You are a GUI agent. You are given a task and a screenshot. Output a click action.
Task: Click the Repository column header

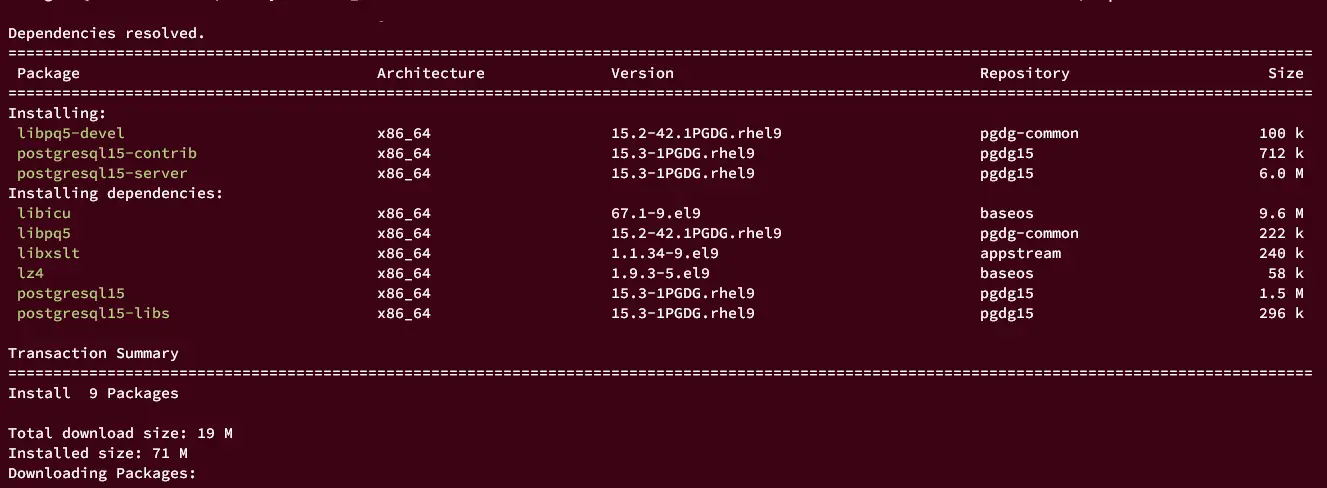(1024, 73)
